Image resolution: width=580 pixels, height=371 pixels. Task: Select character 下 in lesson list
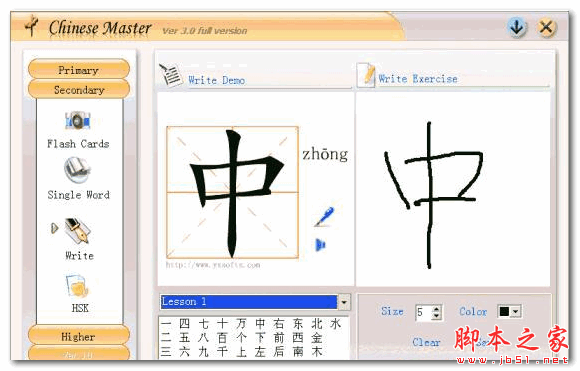point(260,338)
